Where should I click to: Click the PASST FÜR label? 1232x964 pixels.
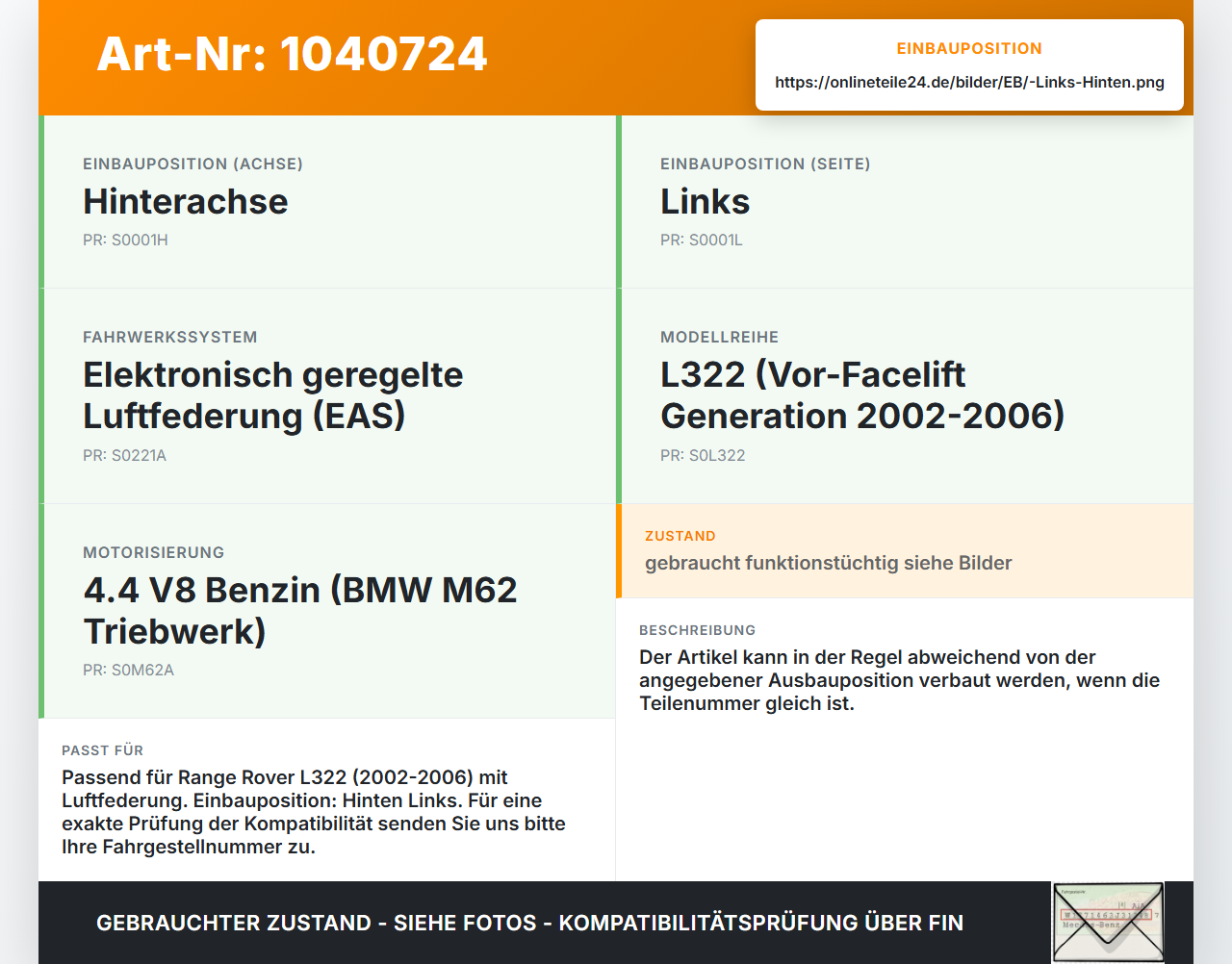click(103, 750)
